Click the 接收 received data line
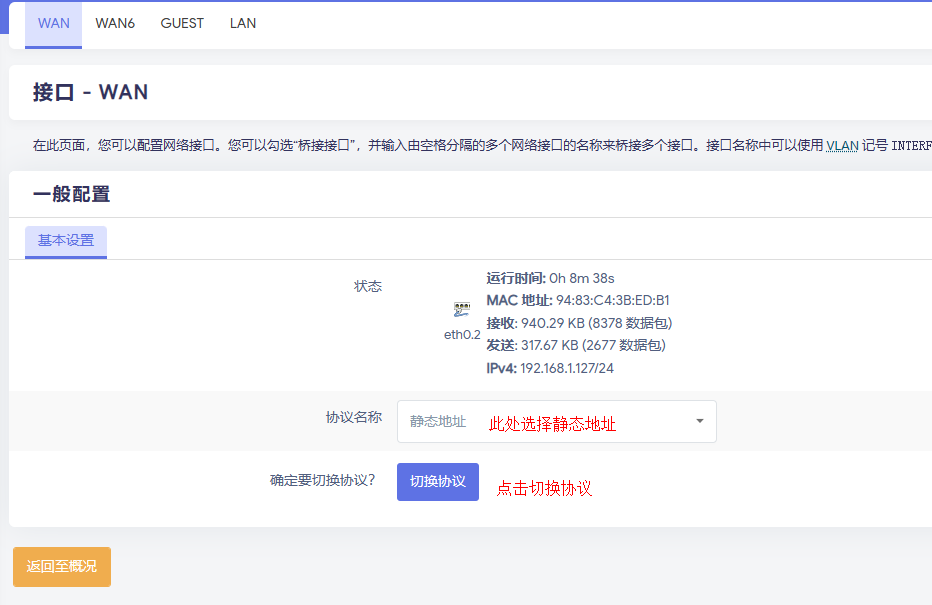This screenshot has width=932, height=605. pos(579,323)
